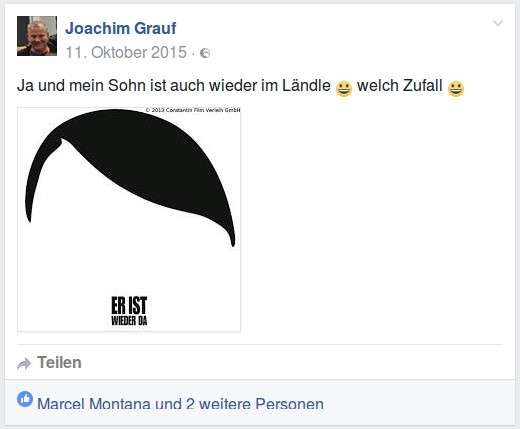This screenshot has width=520, height=429.
Task: Open the post options chevron menu
Action: click(498, 23)
